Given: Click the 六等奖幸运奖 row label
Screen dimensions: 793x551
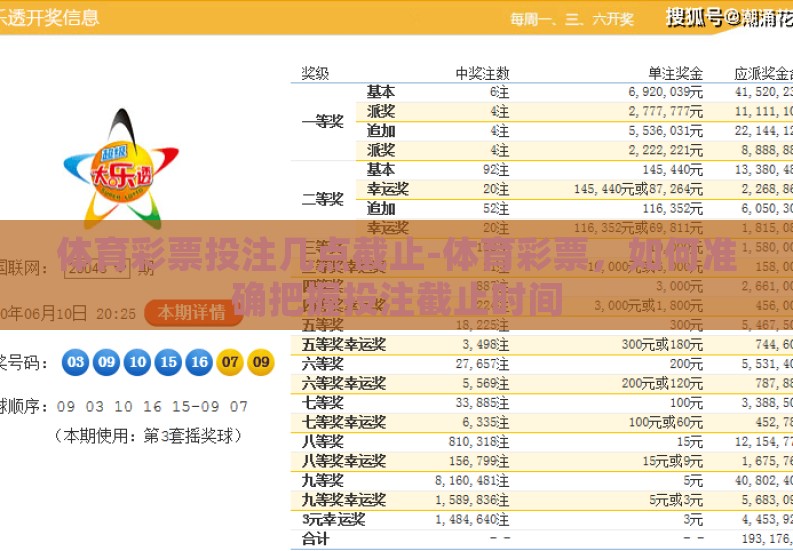Looking at the screenshot, I should [344, 384].
